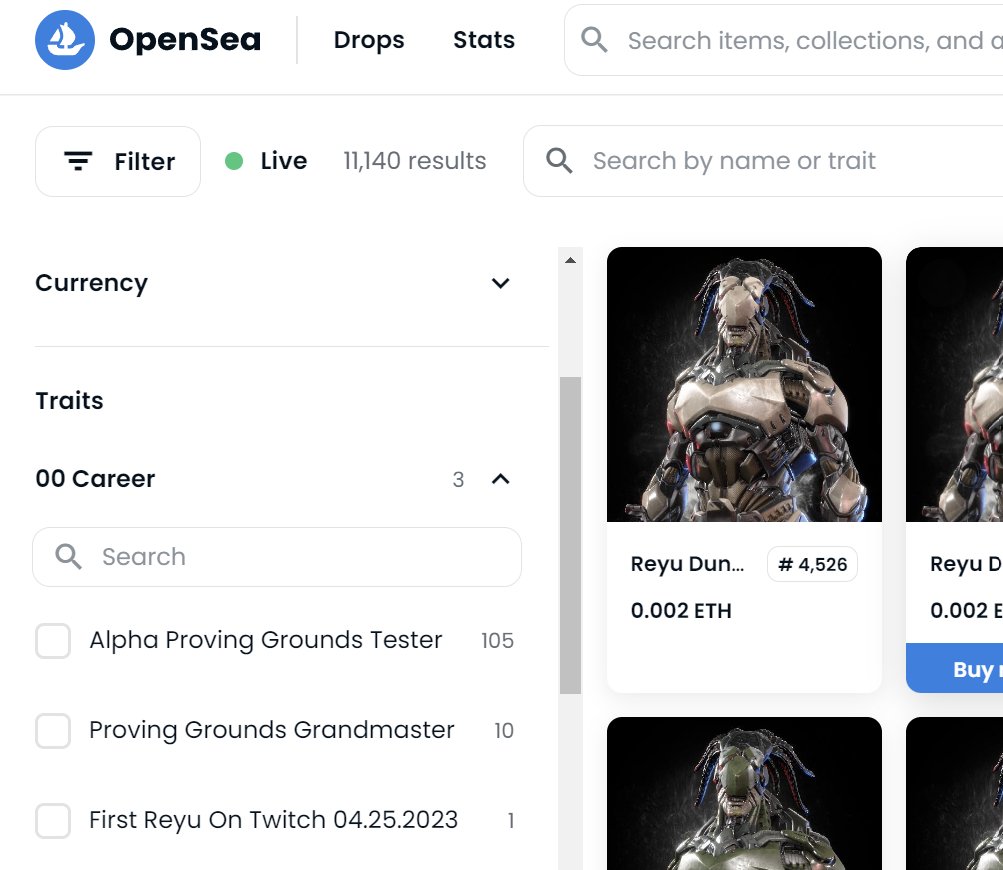Click Alpha Proving Grounds Tester label

click(x=265, y=640)
